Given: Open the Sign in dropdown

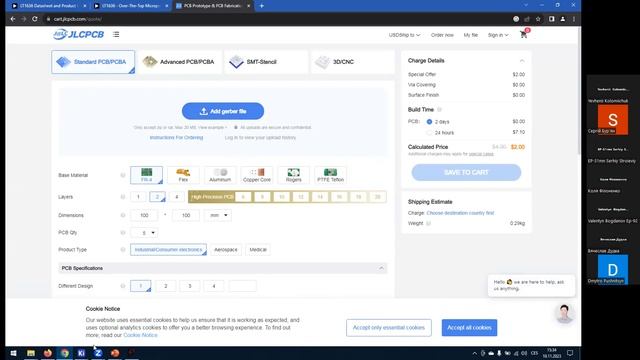Looking at the screenshot, I should click(498, 35).
